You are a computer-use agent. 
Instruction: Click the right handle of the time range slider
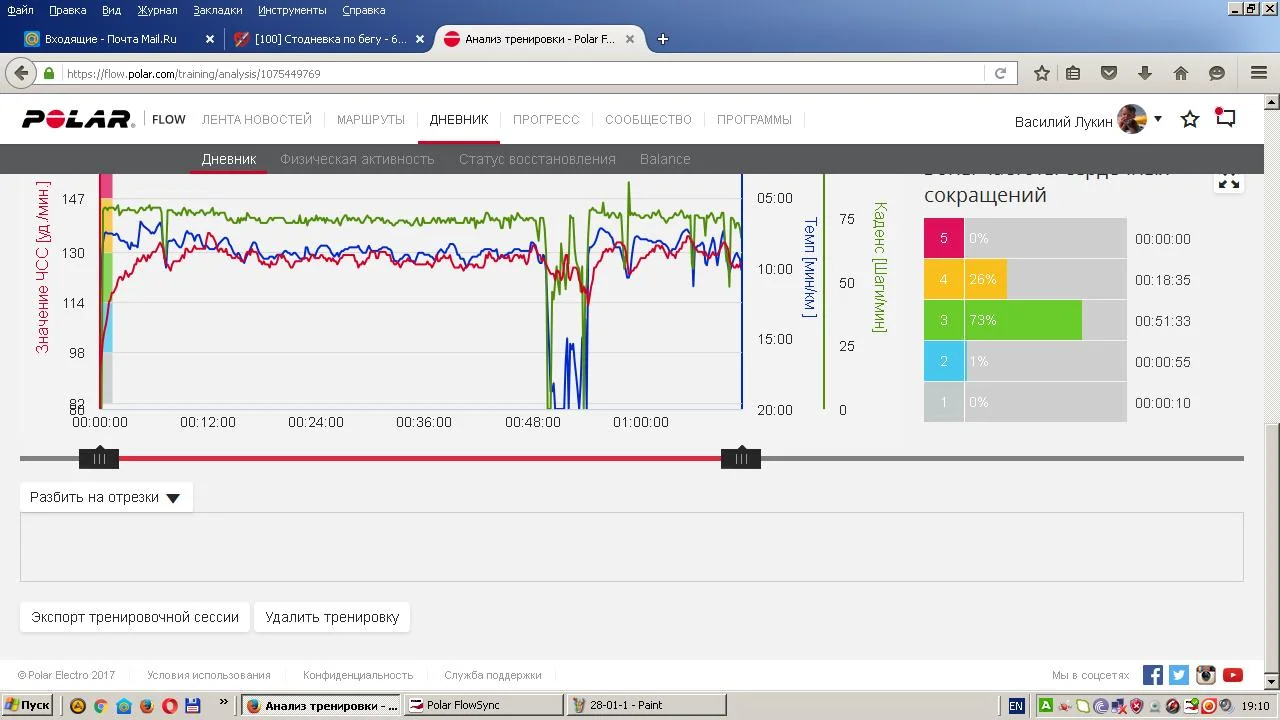(x=741, y=458)
